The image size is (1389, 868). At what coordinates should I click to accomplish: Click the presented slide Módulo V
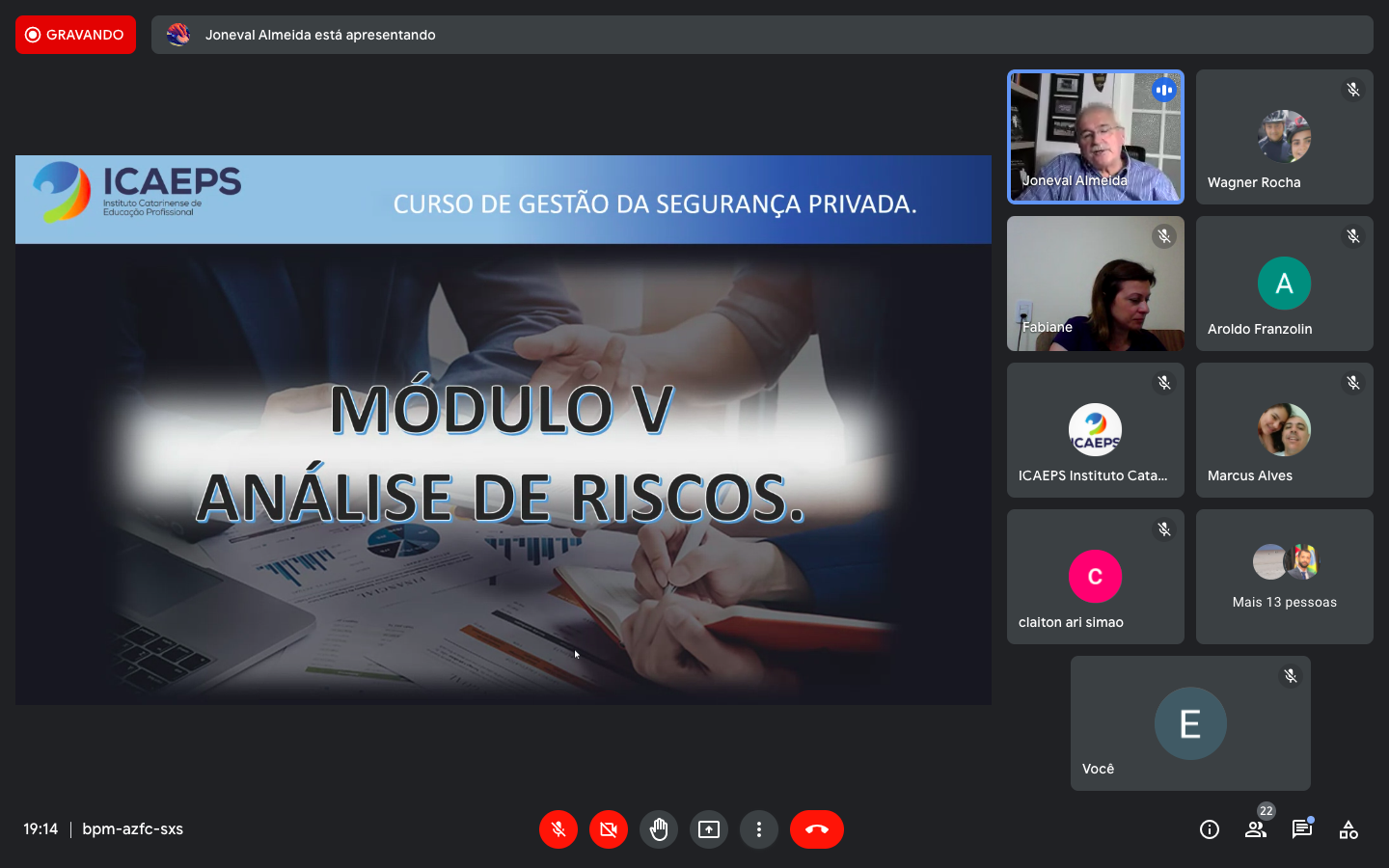click(503, 430)
